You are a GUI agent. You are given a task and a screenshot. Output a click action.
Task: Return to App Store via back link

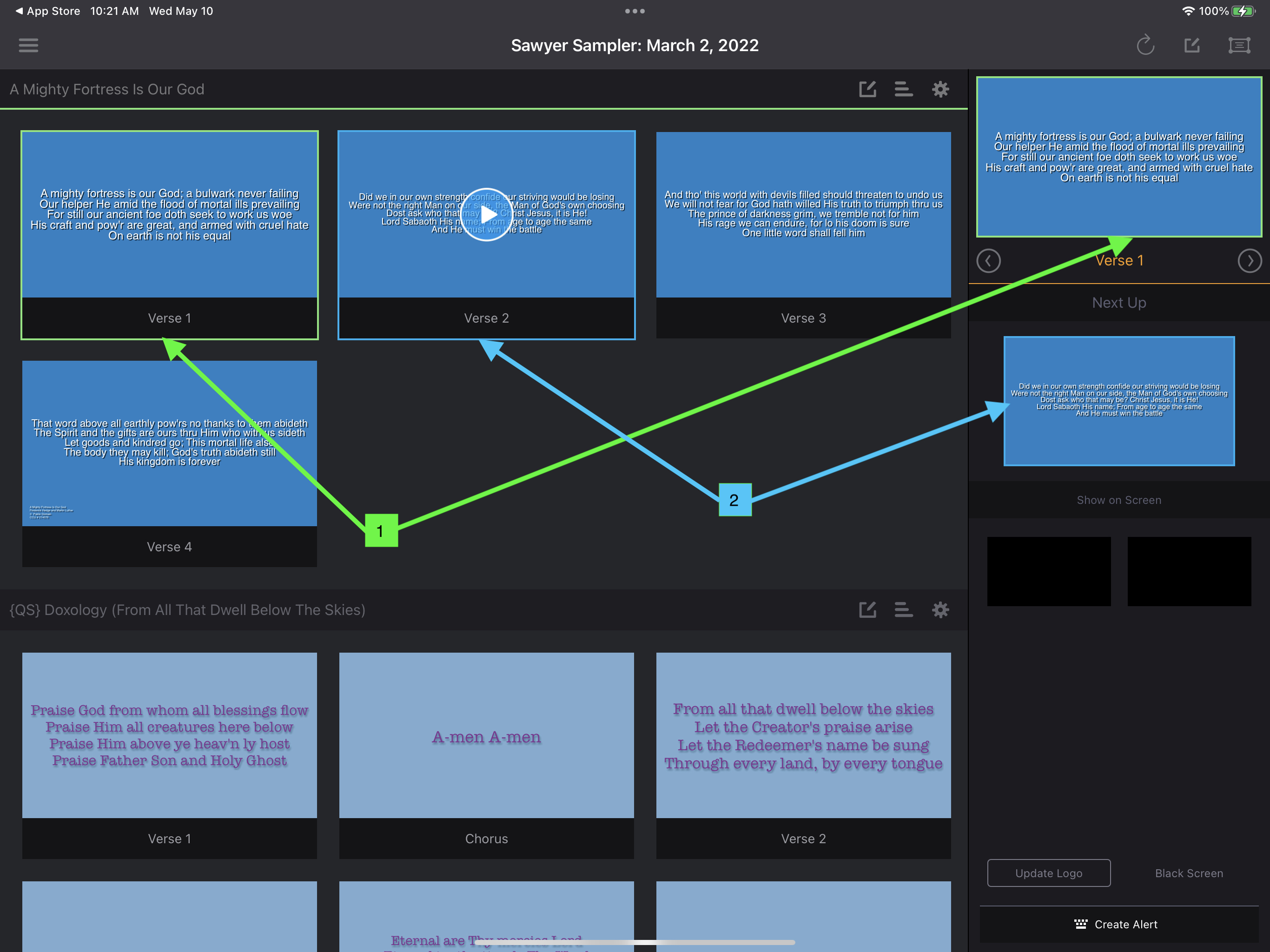click(x=48, y=11)
